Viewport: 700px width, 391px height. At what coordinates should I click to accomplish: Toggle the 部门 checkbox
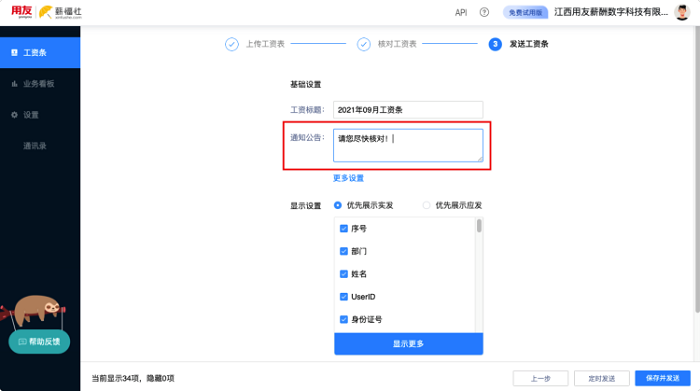click(x=344, y=251)
